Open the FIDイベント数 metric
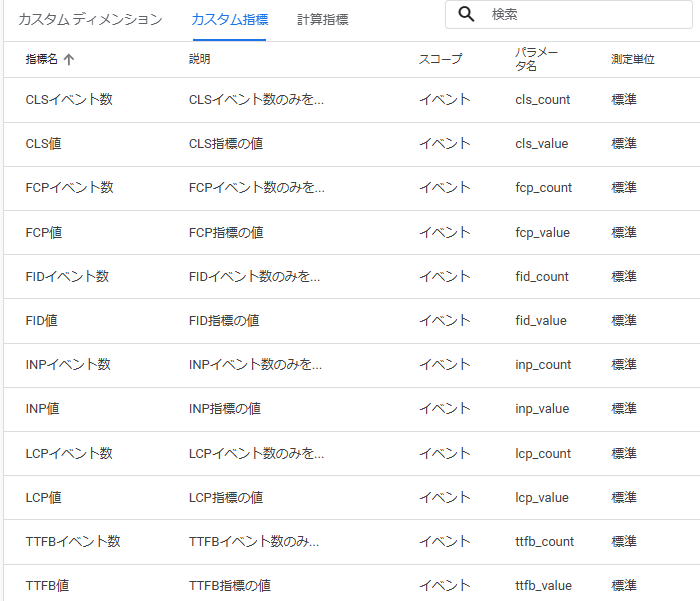The image size is (700, 601). click(67, 276)
